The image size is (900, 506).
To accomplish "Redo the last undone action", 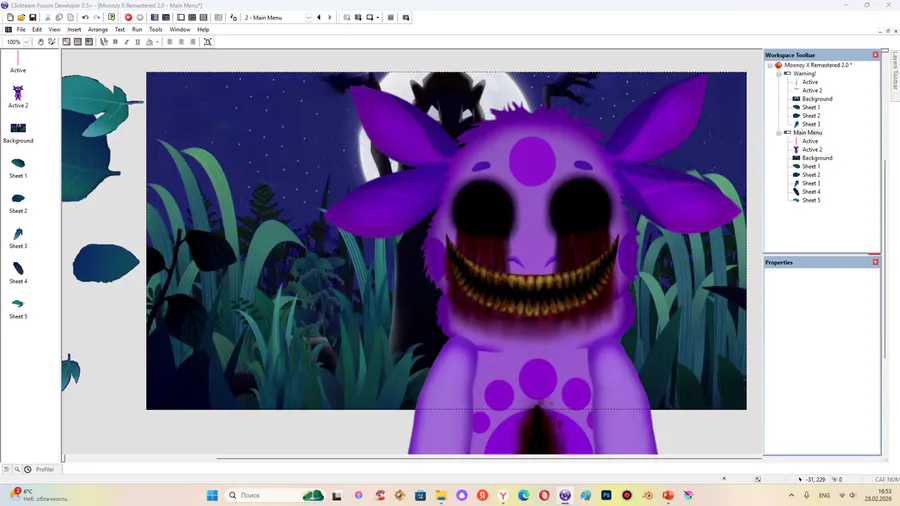I will pos(96,18).
